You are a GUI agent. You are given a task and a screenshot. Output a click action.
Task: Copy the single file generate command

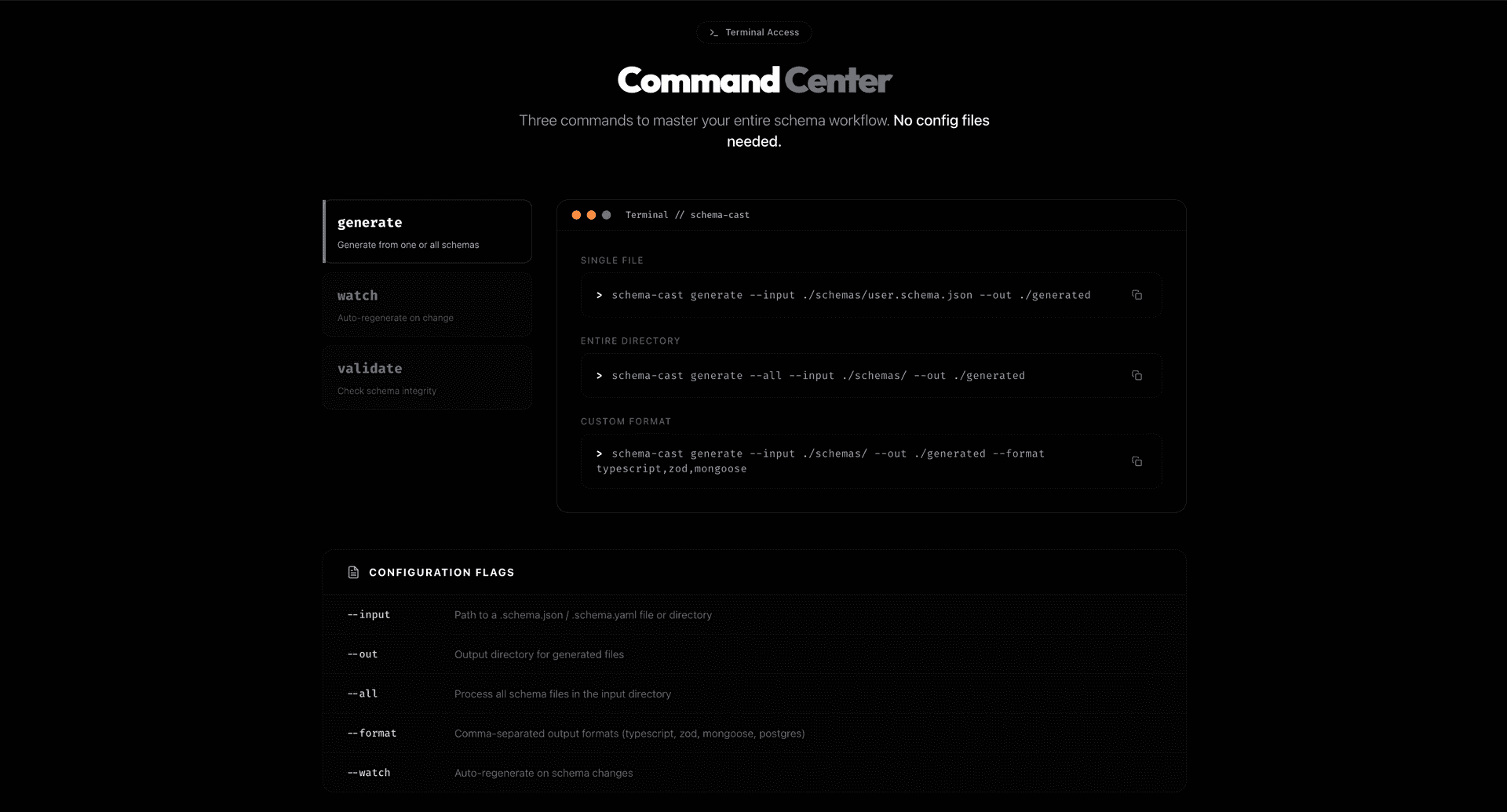[x=1137, y=295]
